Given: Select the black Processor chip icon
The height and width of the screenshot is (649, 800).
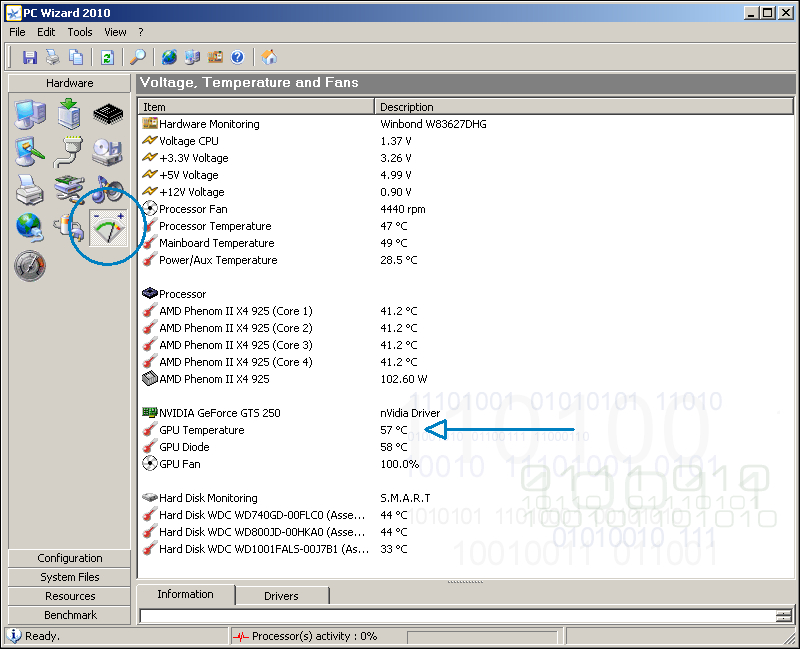Looking at the screenshot, I should (108, 114).
